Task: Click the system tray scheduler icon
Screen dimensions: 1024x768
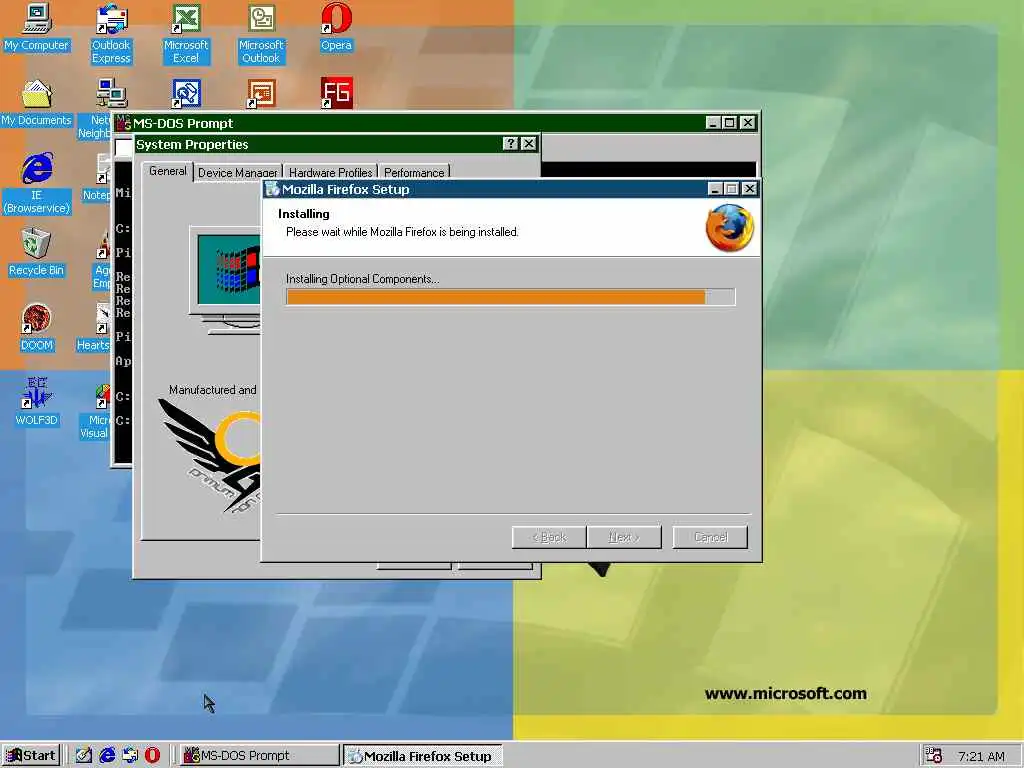Action: 933,756
